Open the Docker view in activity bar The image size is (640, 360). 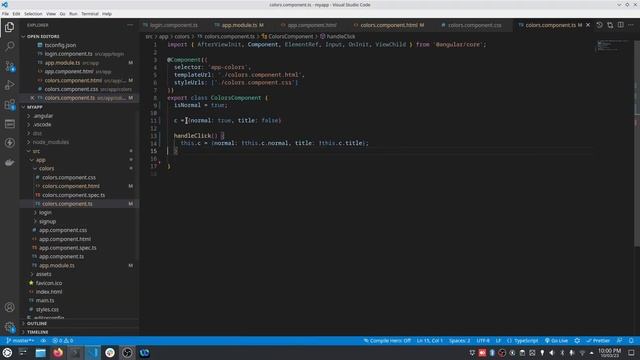(9, 162)
